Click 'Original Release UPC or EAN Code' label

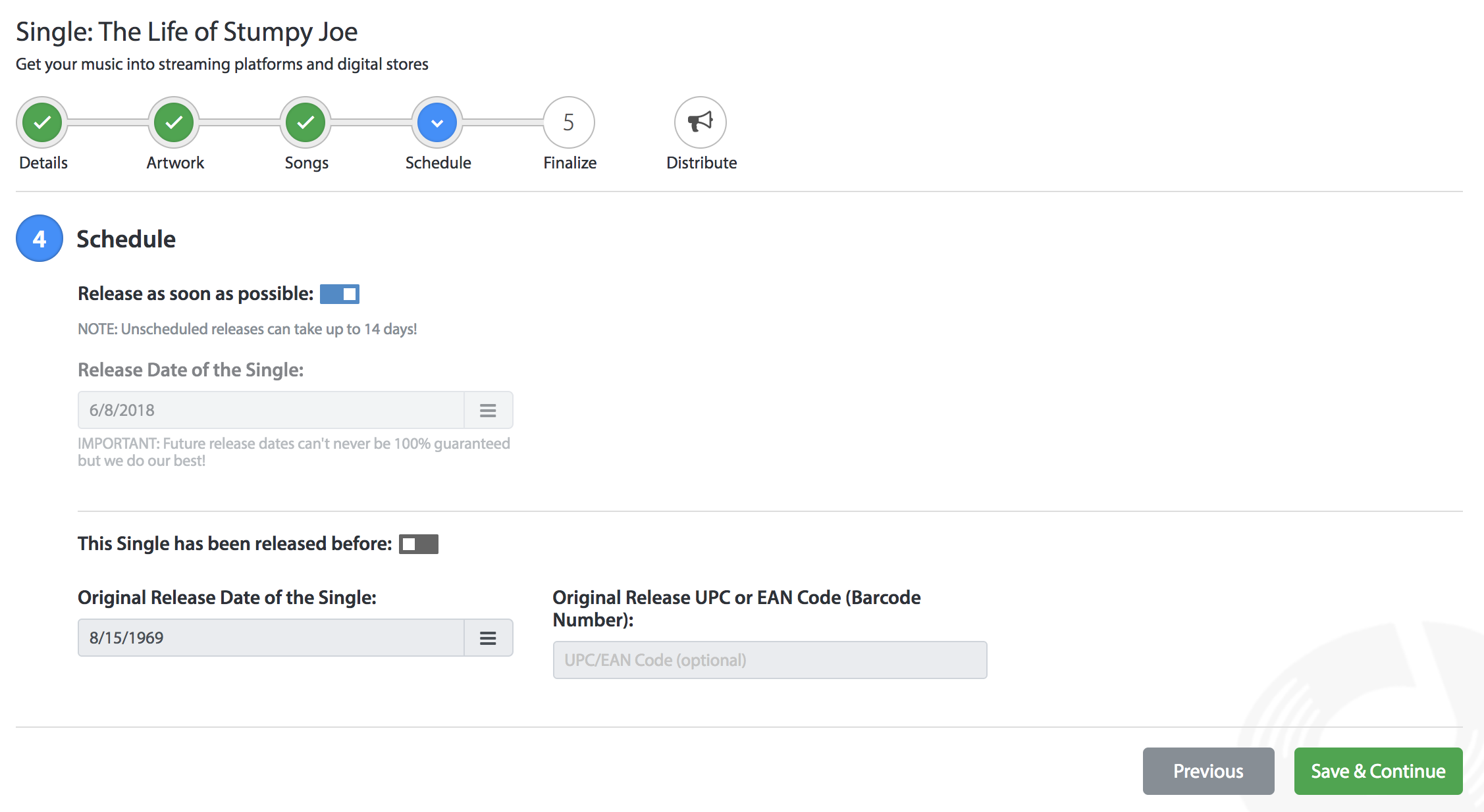tap(737, 609)
